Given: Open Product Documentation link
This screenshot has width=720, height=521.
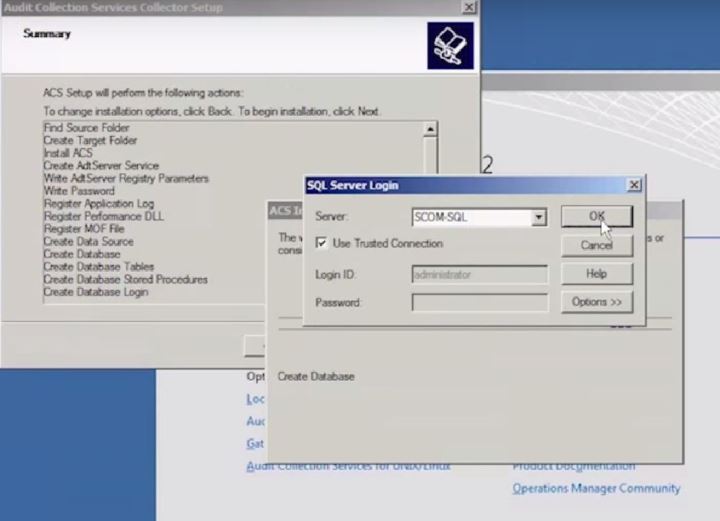Looking at the screenshot, I should (x=573, y=466).
